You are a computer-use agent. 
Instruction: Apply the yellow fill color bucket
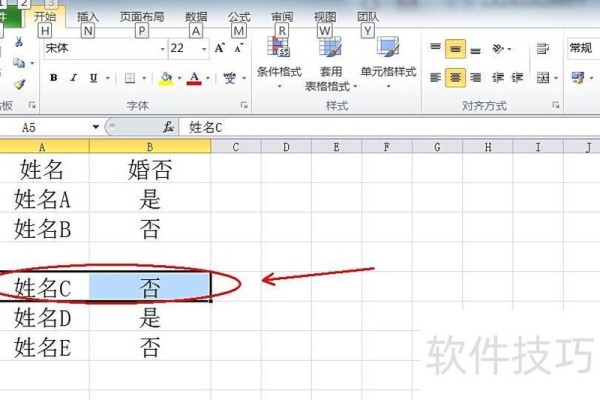tap(166, 78)
